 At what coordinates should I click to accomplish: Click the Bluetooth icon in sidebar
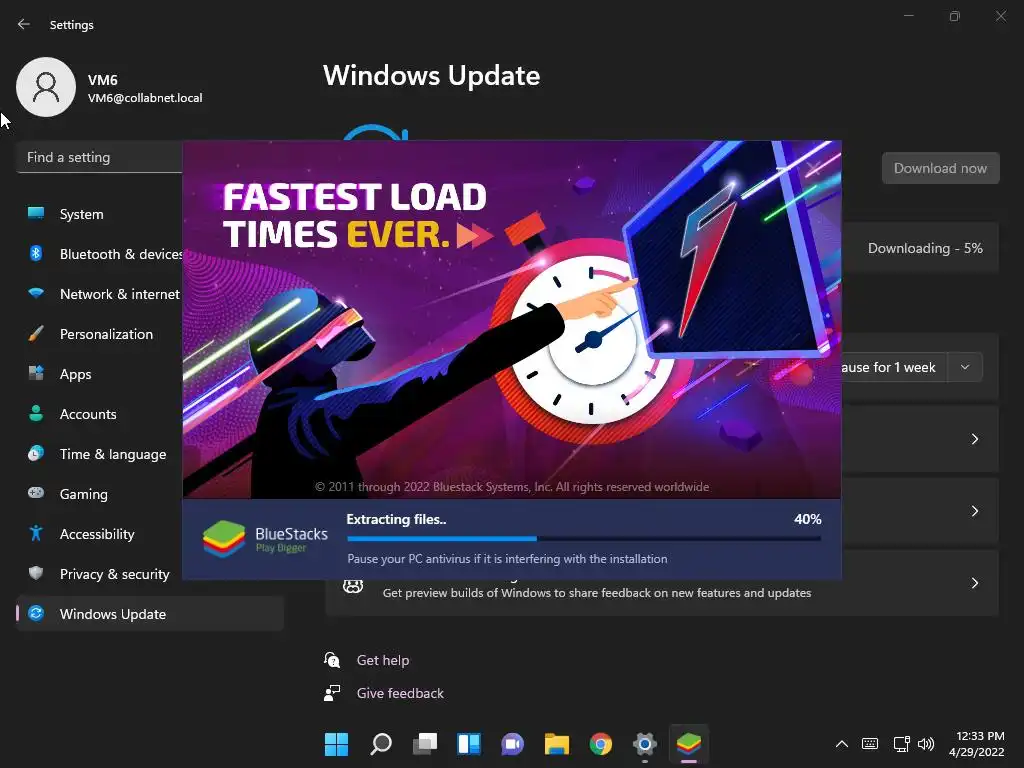coord(36,253)
